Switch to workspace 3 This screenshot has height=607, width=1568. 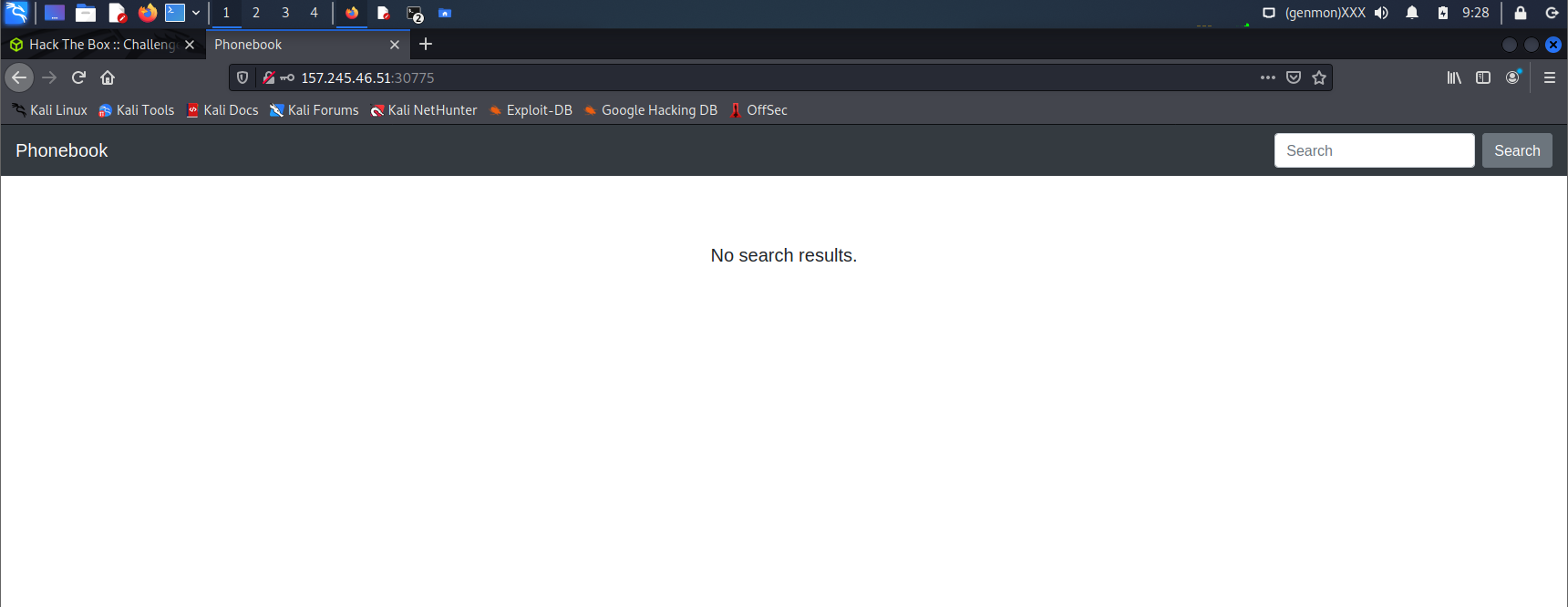(x=285, y=13)
